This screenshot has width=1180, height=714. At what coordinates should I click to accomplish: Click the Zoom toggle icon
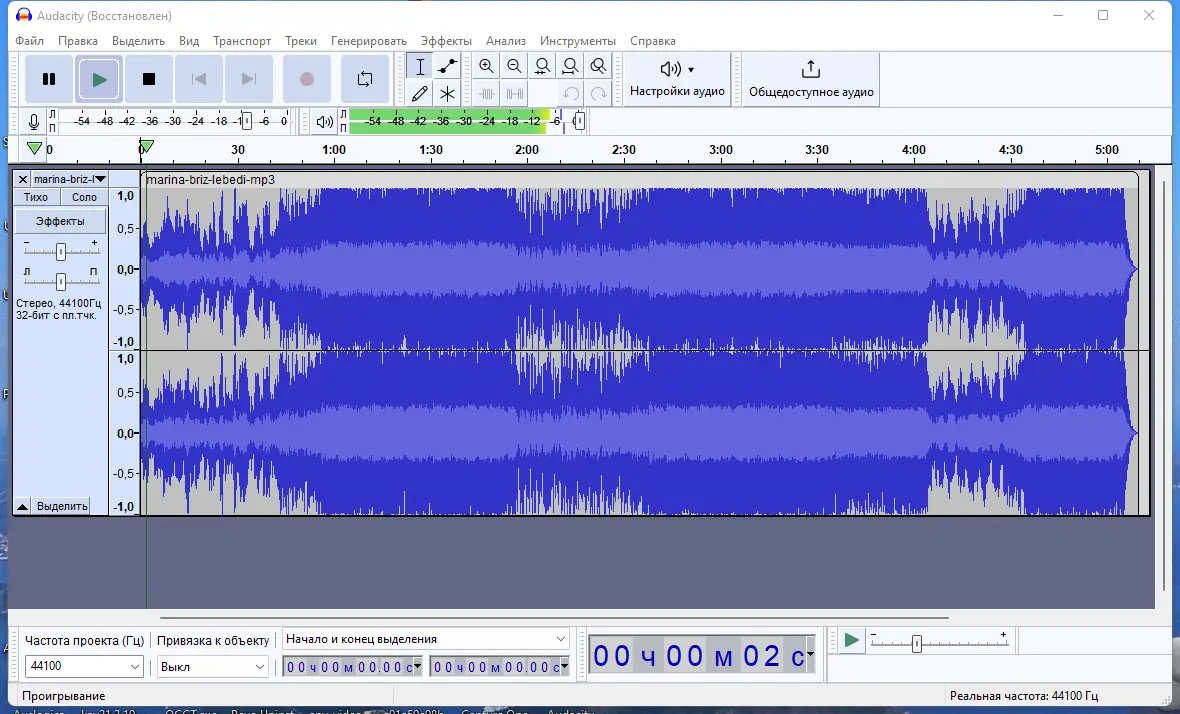598,66
